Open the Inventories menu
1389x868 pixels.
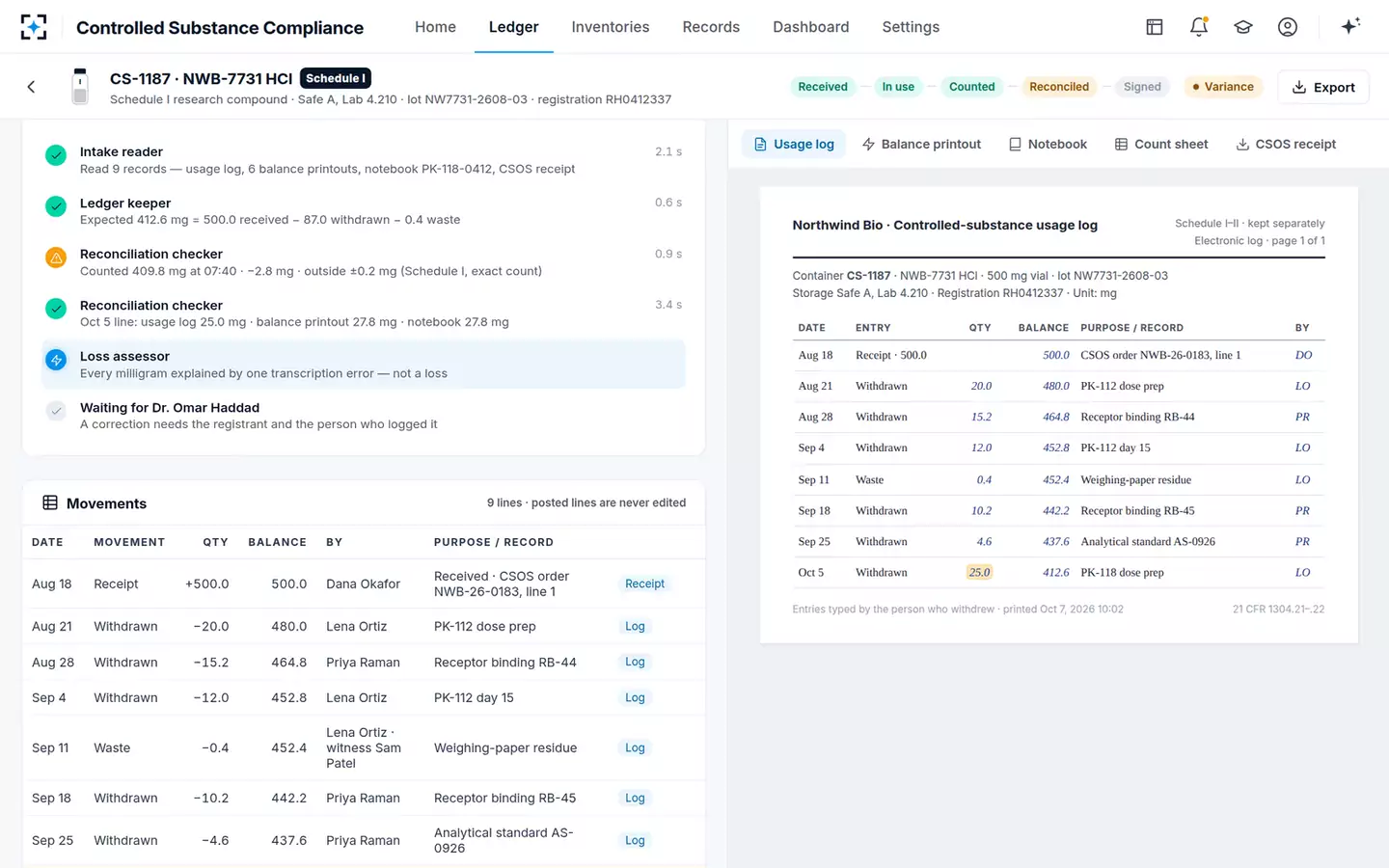[611, 27]
